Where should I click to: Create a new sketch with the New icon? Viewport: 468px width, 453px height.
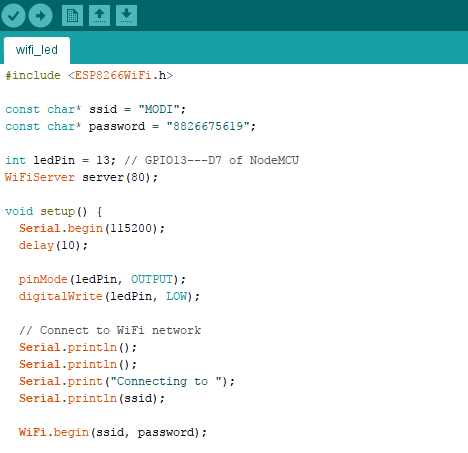[72, 15]
